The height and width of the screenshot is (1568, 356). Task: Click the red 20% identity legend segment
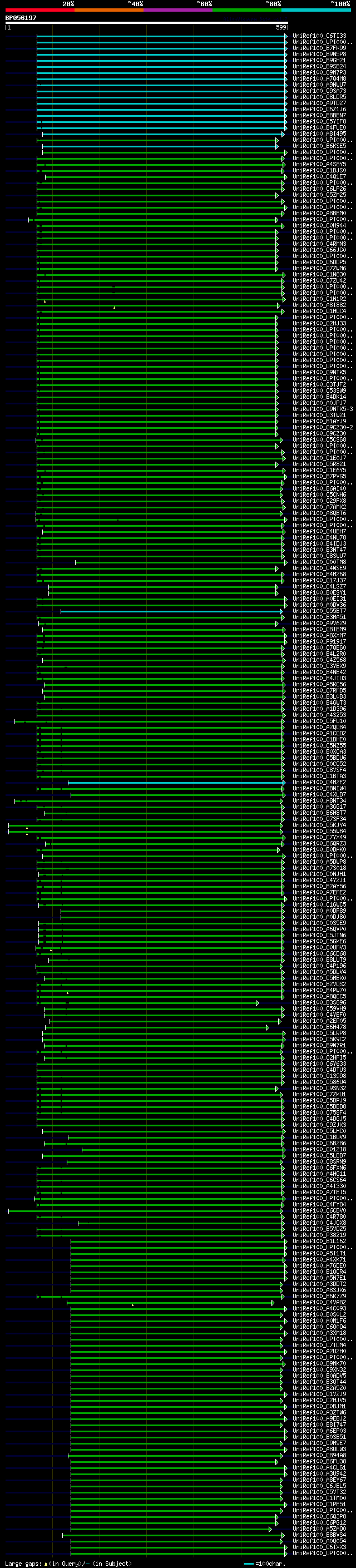[x=39, y=10]
